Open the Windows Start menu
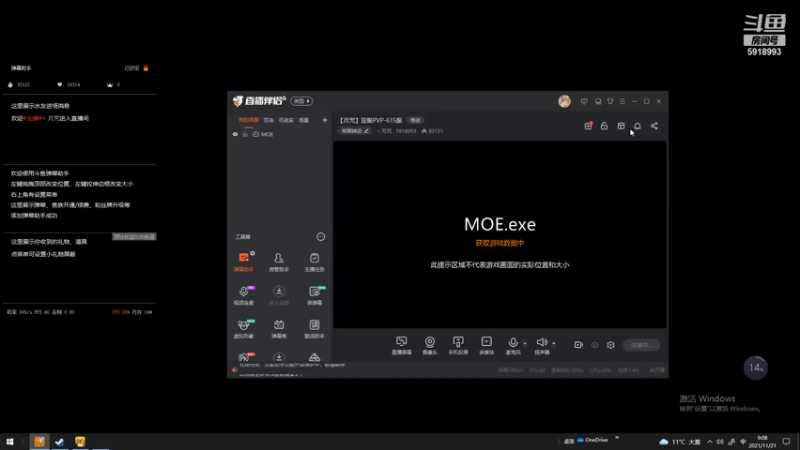The width and height of the screenshot is (800, 450). [x=10, y=441]
